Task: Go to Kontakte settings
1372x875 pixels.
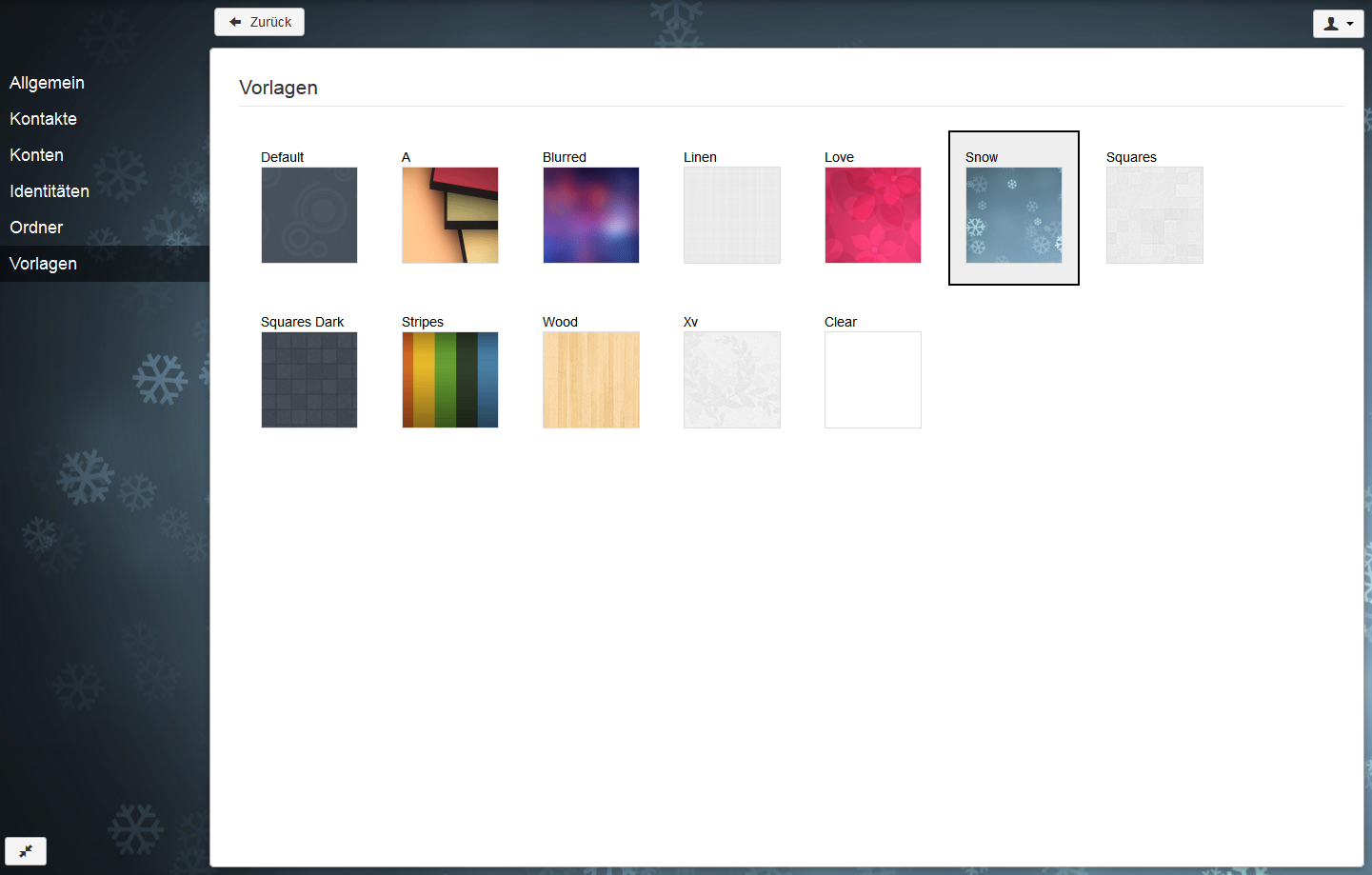Action: (x=43, y=119)
